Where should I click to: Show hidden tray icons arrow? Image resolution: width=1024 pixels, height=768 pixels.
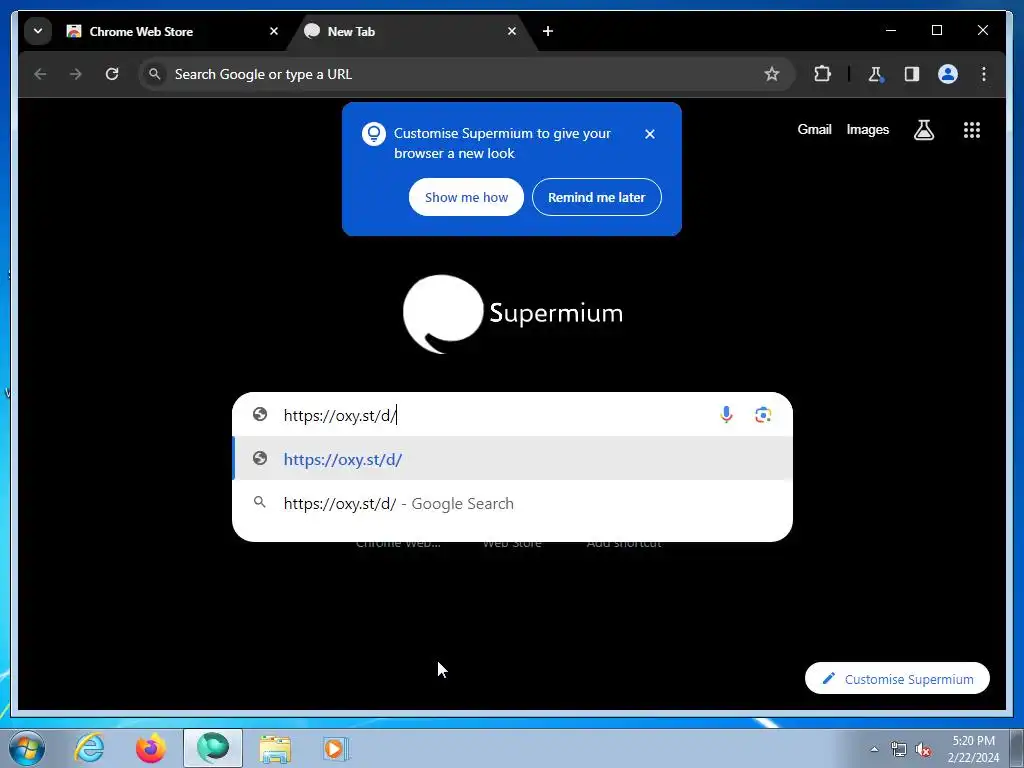(x=874, y=749)
